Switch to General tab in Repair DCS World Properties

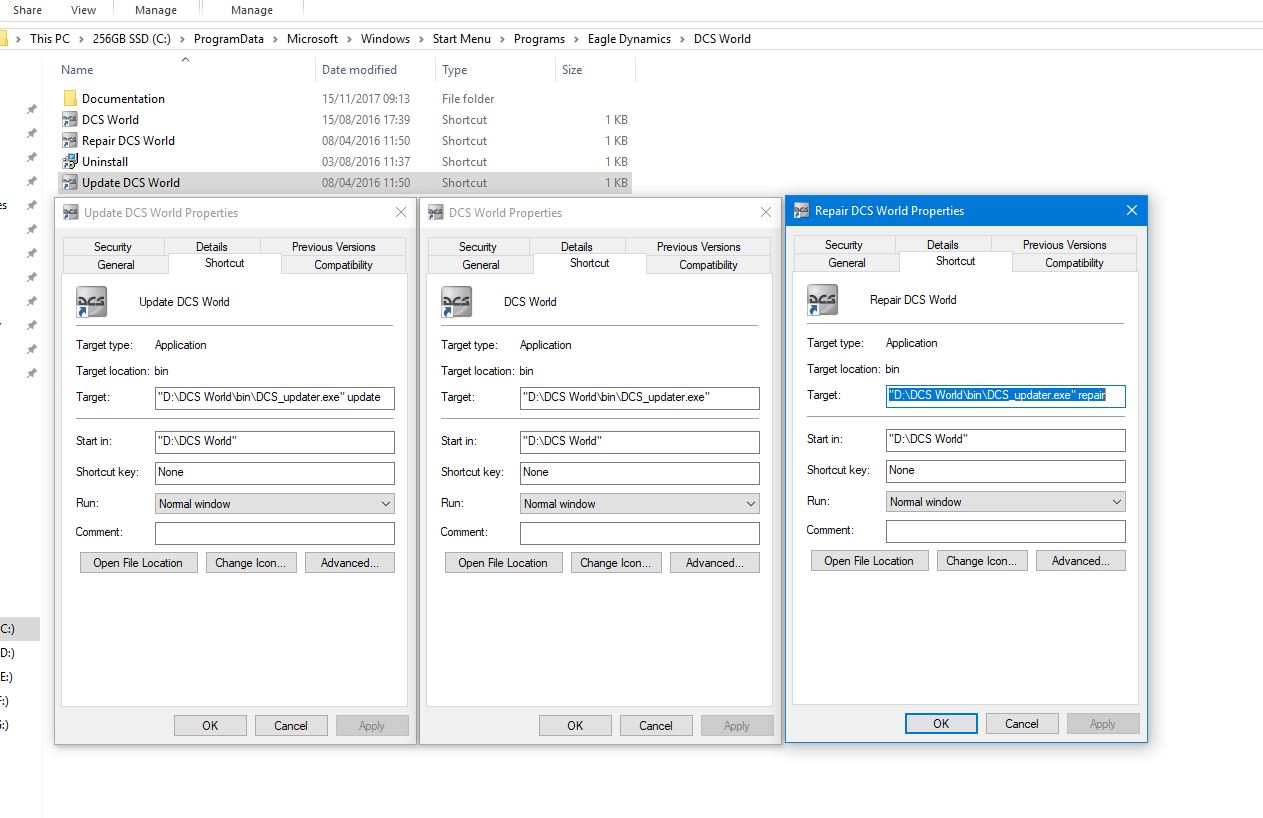click(x=847, y=263)
